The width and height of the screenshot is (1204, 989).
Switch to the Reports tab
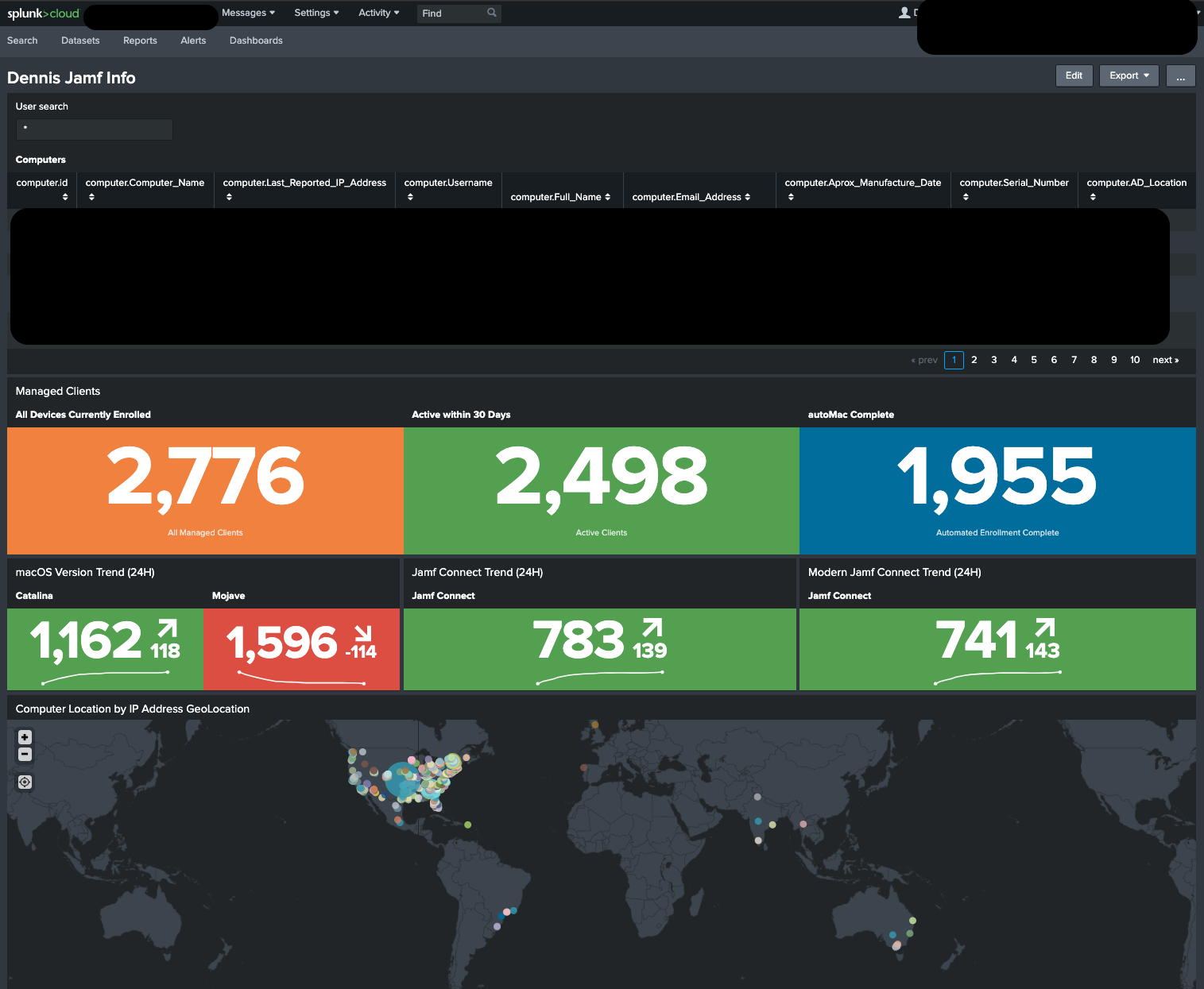pyautogui.click(x=140, y=41)
